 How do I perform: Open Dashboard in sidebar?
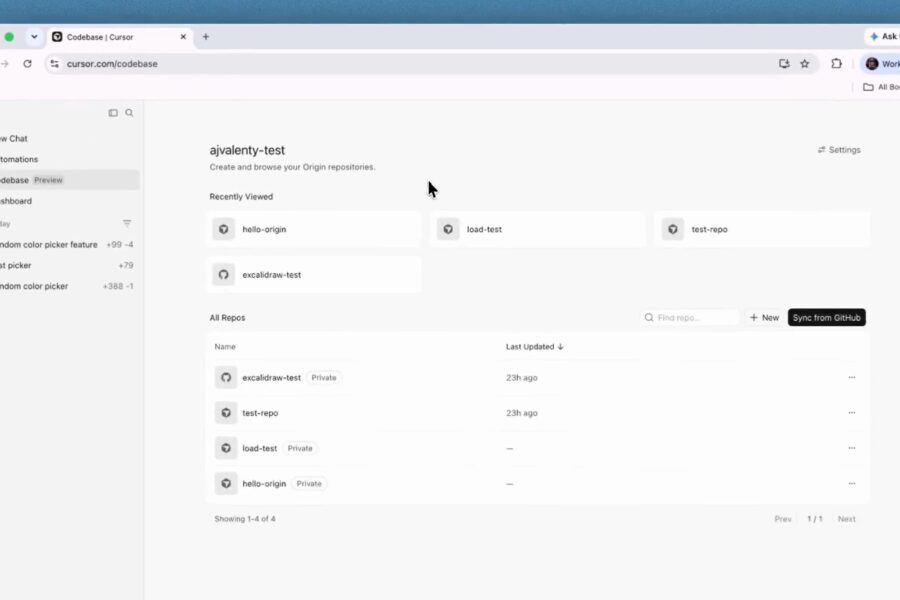pyautogui.click(x=69, y=201)
